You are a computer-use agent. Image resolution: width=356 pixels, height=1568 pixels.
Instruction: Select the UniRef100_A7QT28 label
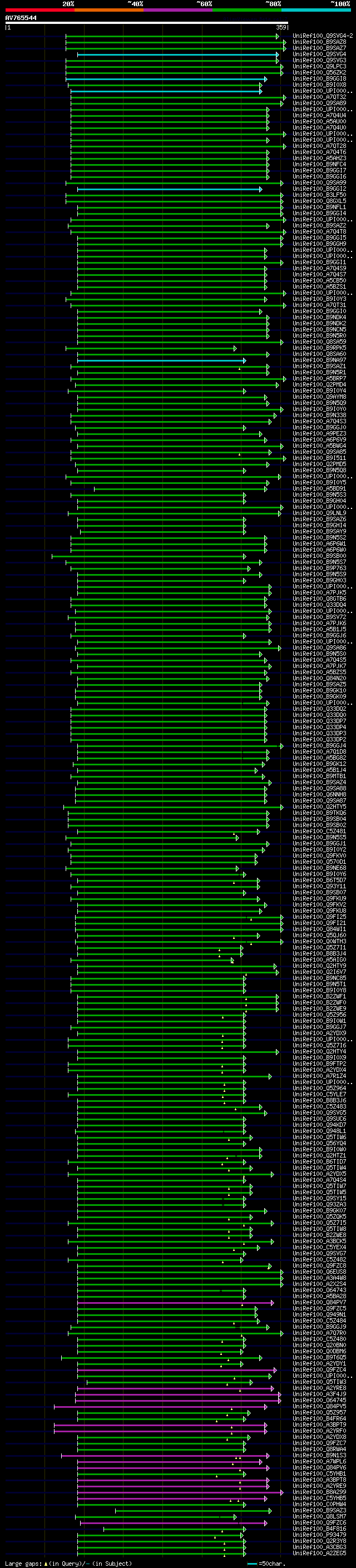[x=319, y=146]
